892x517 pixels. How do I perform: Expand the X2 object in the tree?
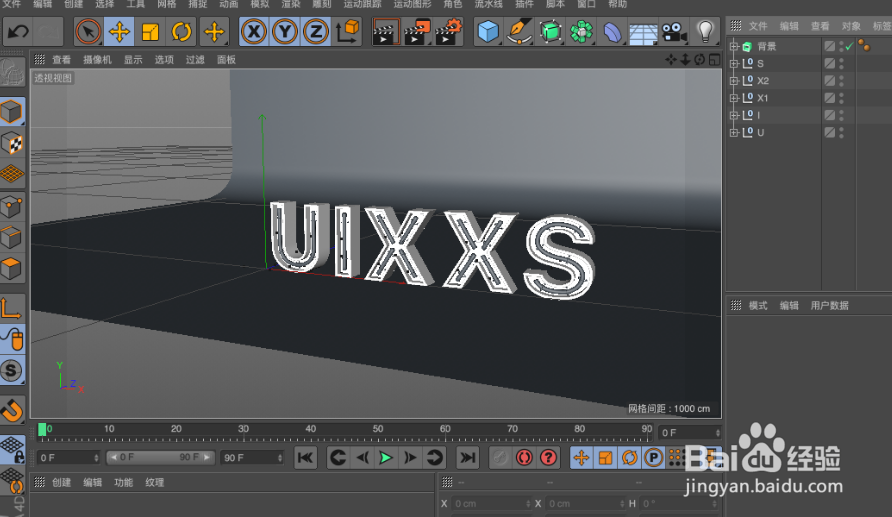(x=734, y=80)
